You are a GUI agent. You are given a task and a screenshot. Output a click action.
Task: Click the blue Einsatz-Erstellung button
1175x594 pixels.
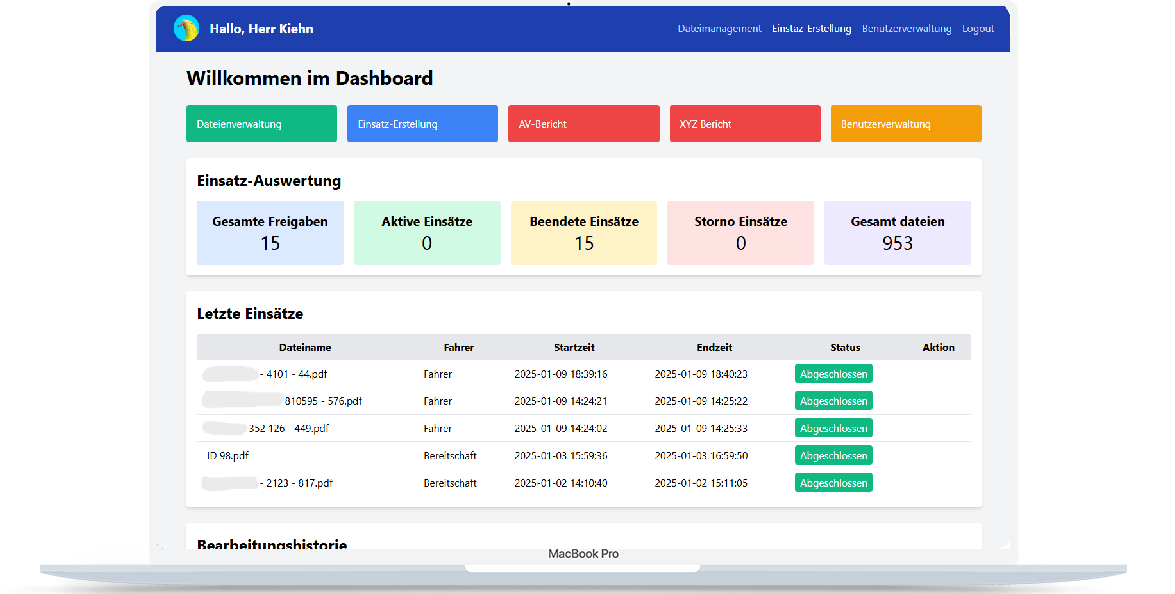[422, 124]
